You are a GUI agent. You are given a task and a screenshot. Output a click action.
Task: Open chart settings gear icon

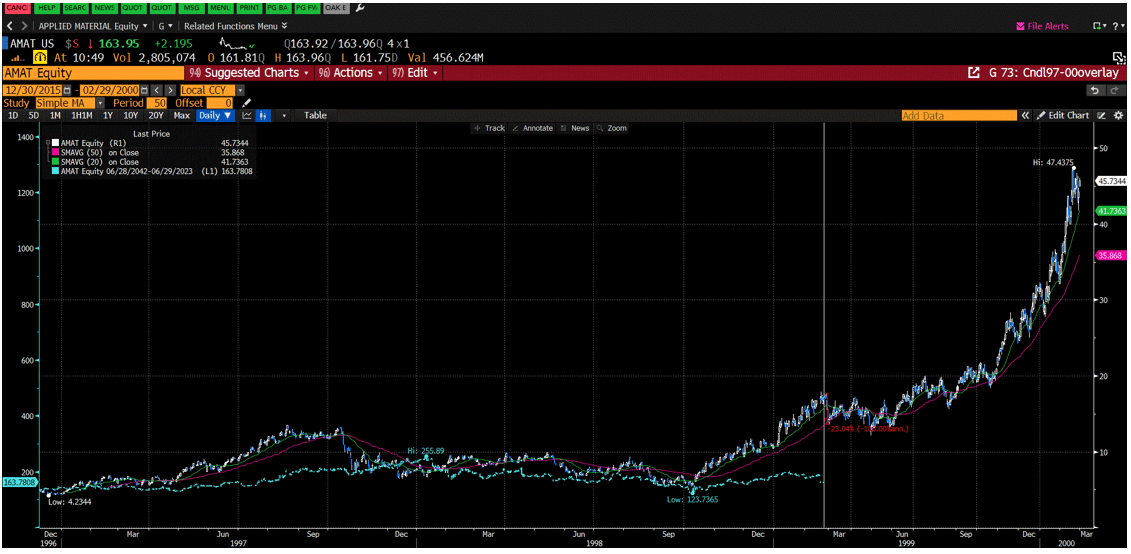(x=1118, y=115)
